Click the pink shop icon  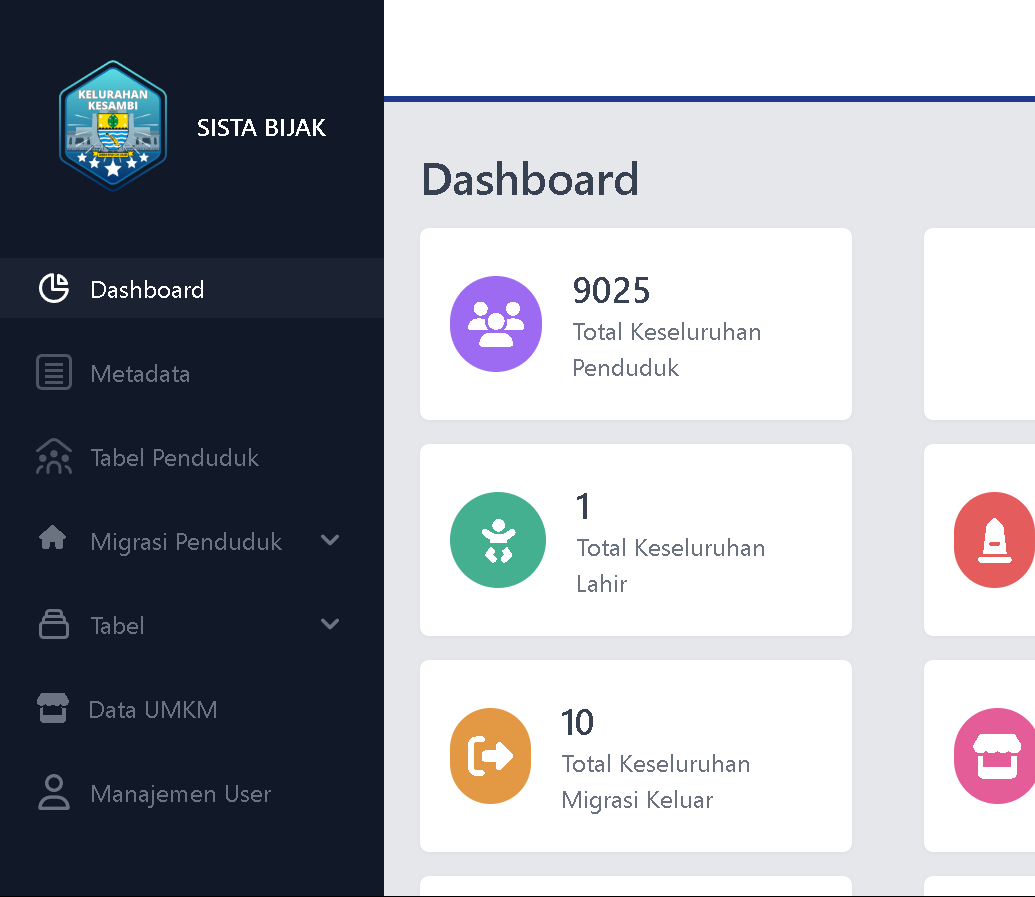click(994, 756)
